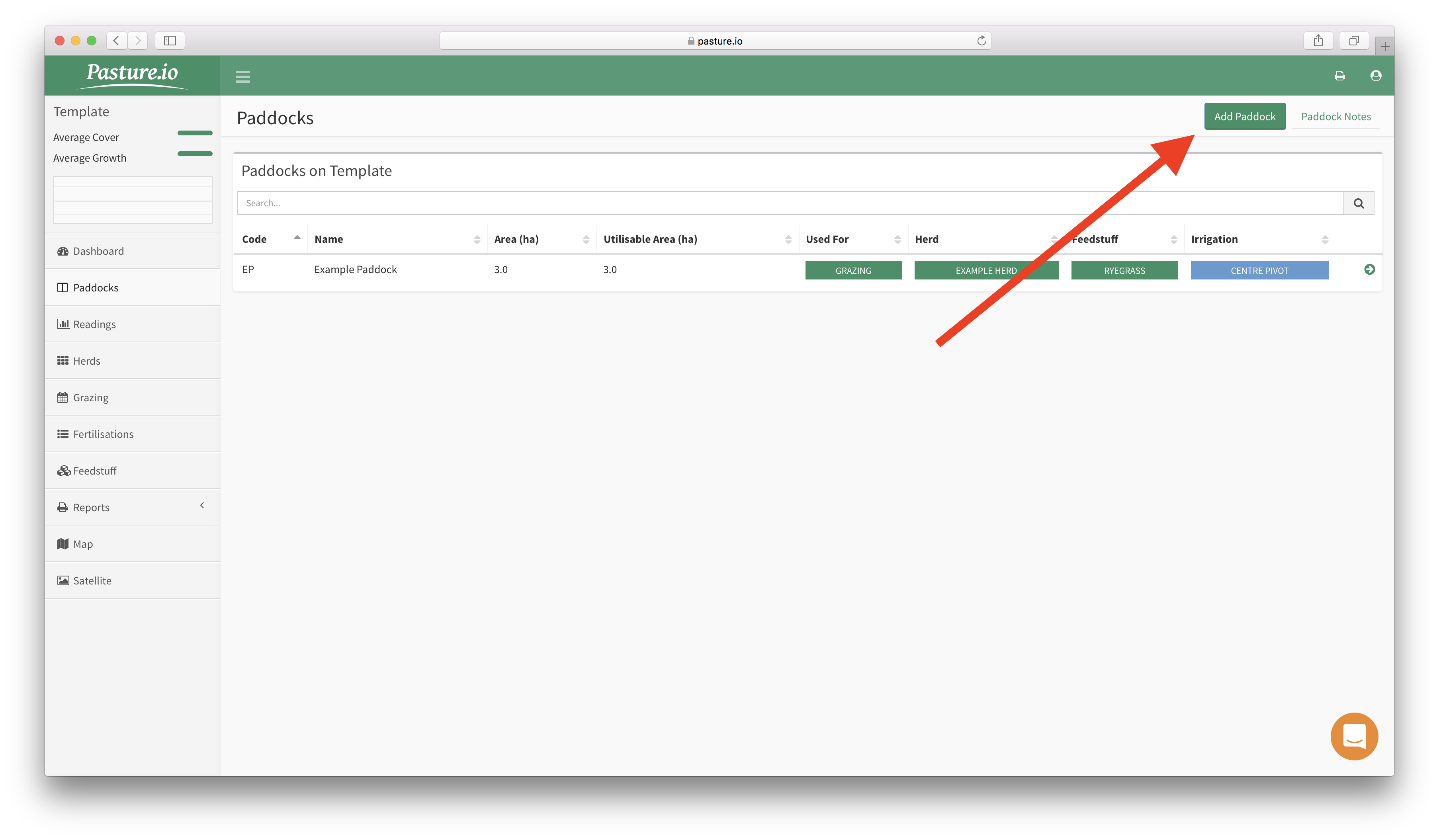Click the Example Paddock name cell
The width and height of the screenshot is (1439, 840).
(x=355, y=270)
